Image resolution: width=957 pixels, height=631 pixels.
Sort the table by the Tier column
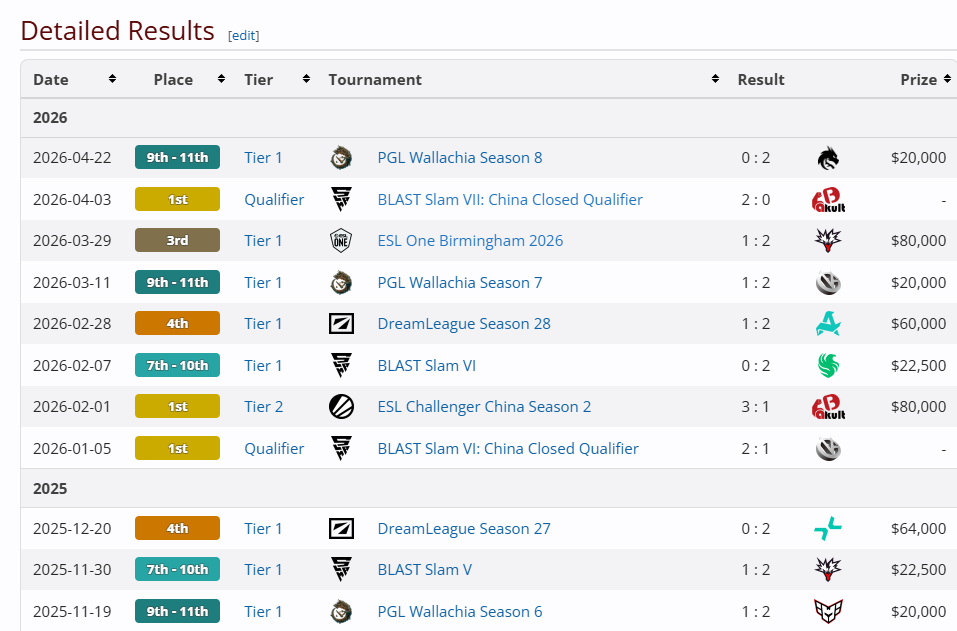tap(306, 79)
